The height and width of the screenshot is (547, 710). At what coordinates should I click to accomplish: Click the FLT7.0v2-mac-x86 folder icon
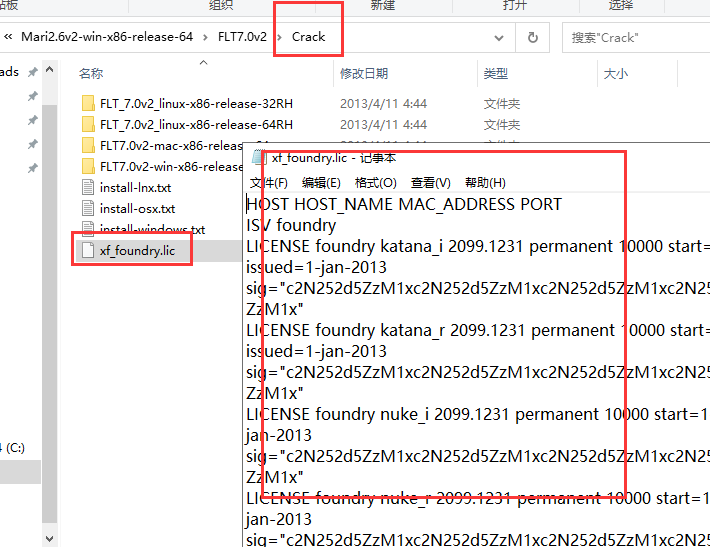88,146
